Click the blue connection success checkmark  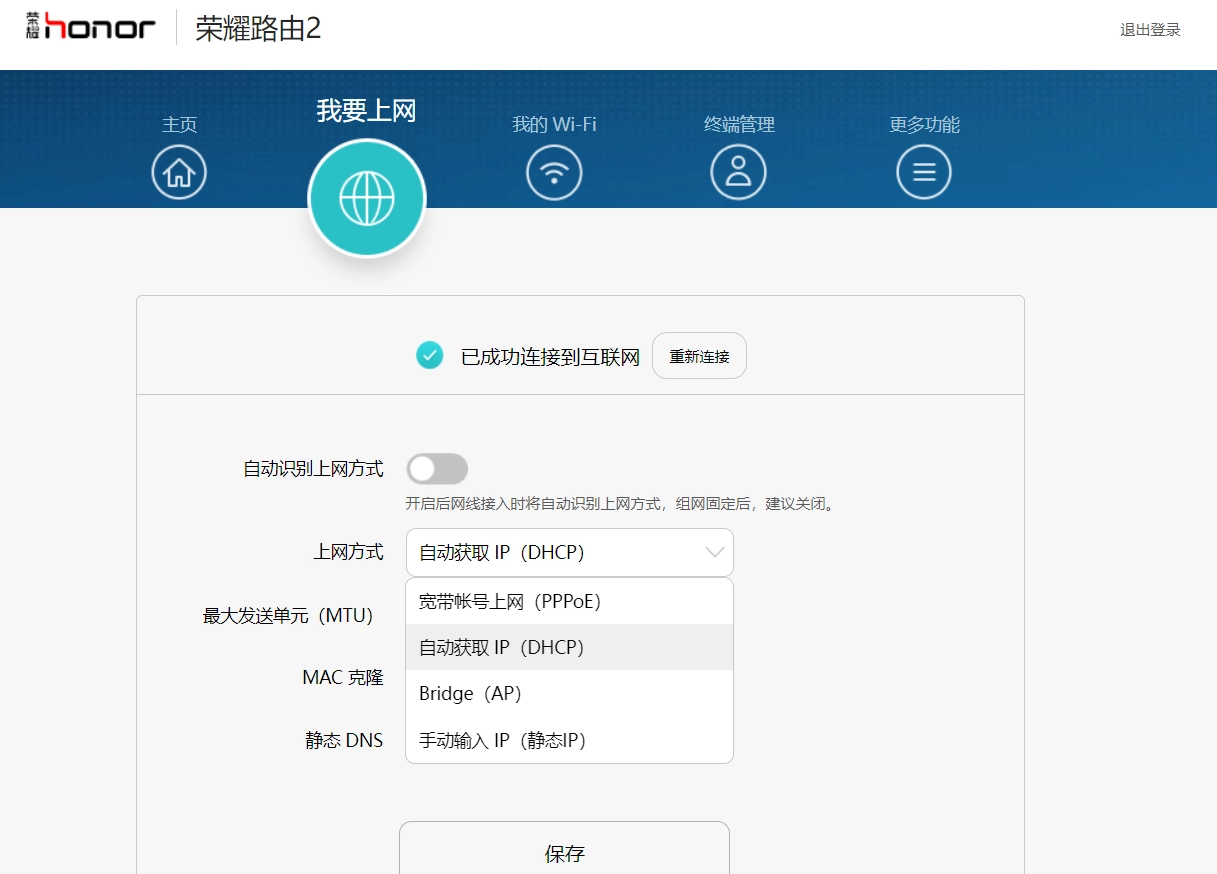coord(429,355)
